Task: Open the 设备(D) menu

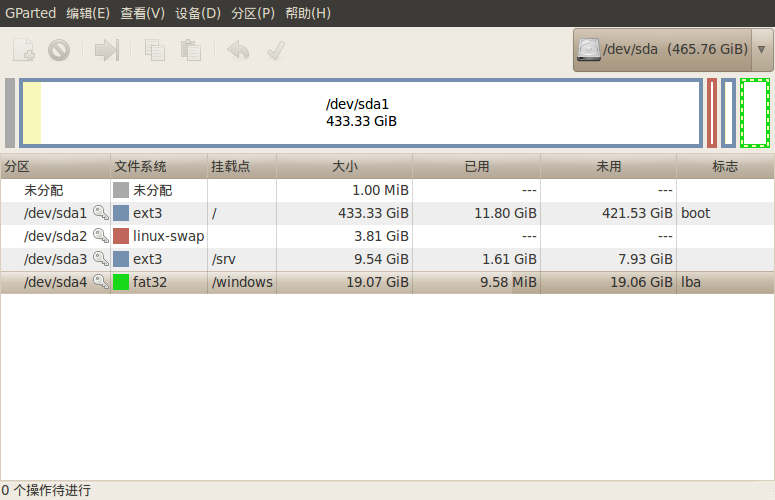Action: click(x=198, y=13)
